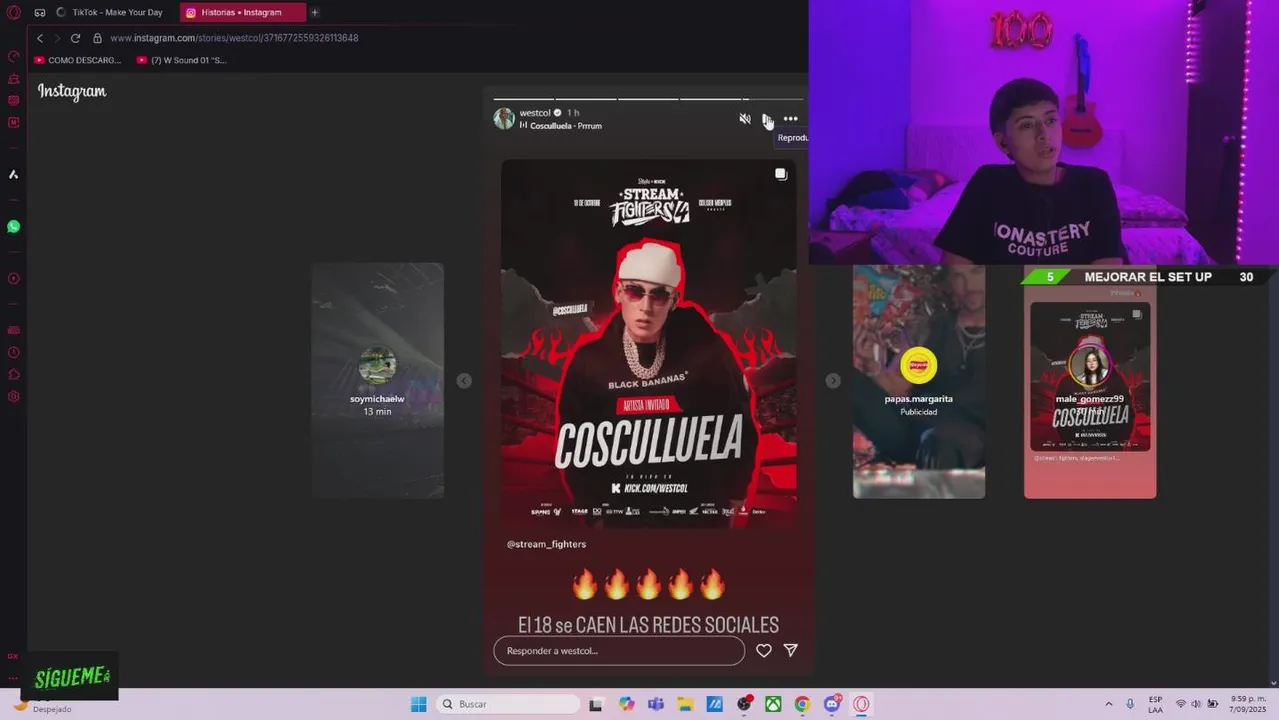Viewport: 1279px width, 720px height.
Task: Open Discord from the taskbar
Action: (832, 704)
